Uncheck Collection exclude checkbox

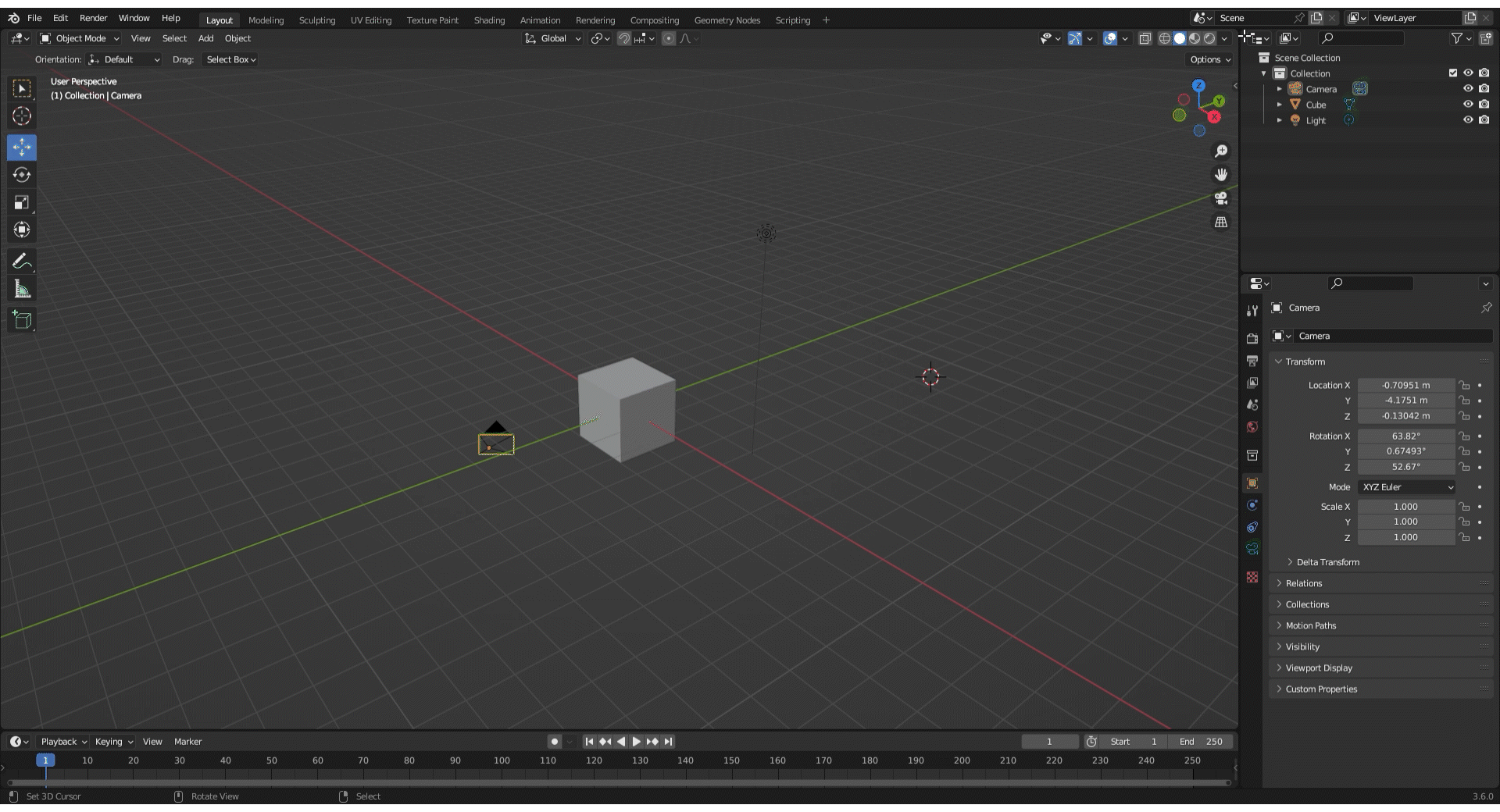[1453, 73]
